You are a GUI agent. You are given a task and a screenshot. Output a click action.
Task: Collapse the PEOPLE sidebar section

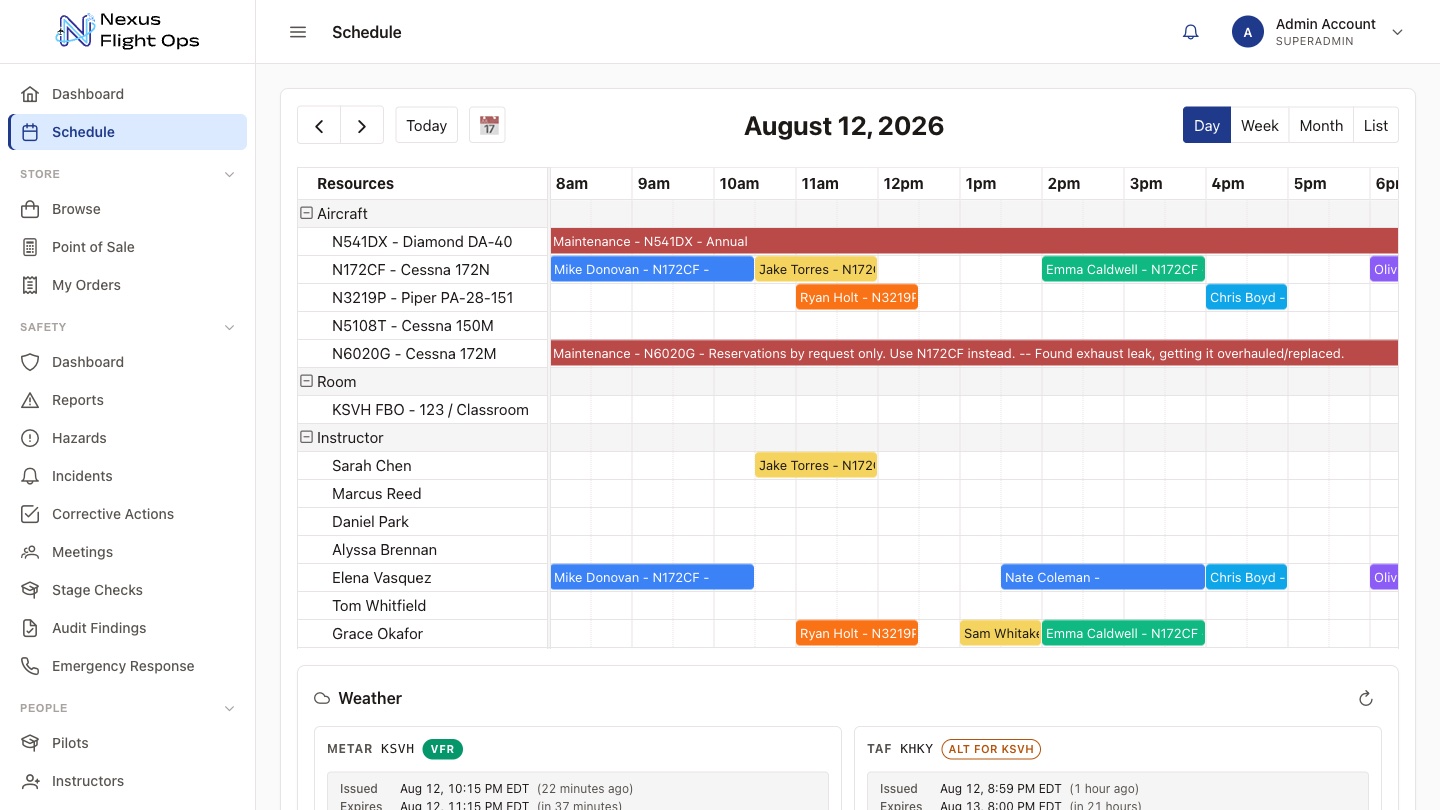[229, 708]
